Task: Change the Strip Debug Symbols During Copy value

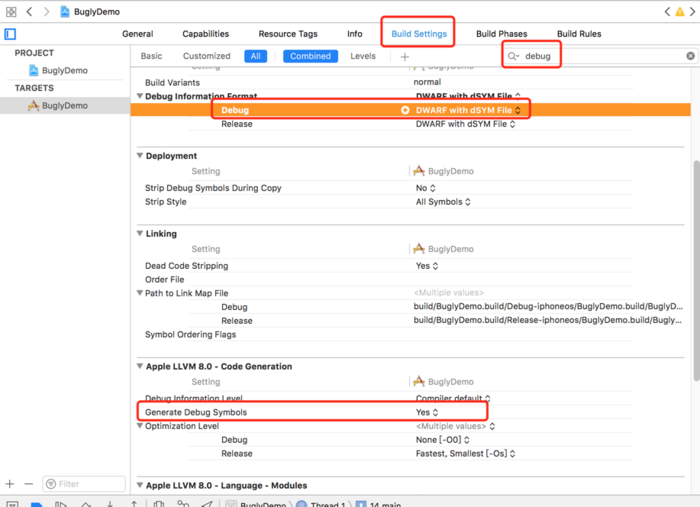Action: (425, 188)
